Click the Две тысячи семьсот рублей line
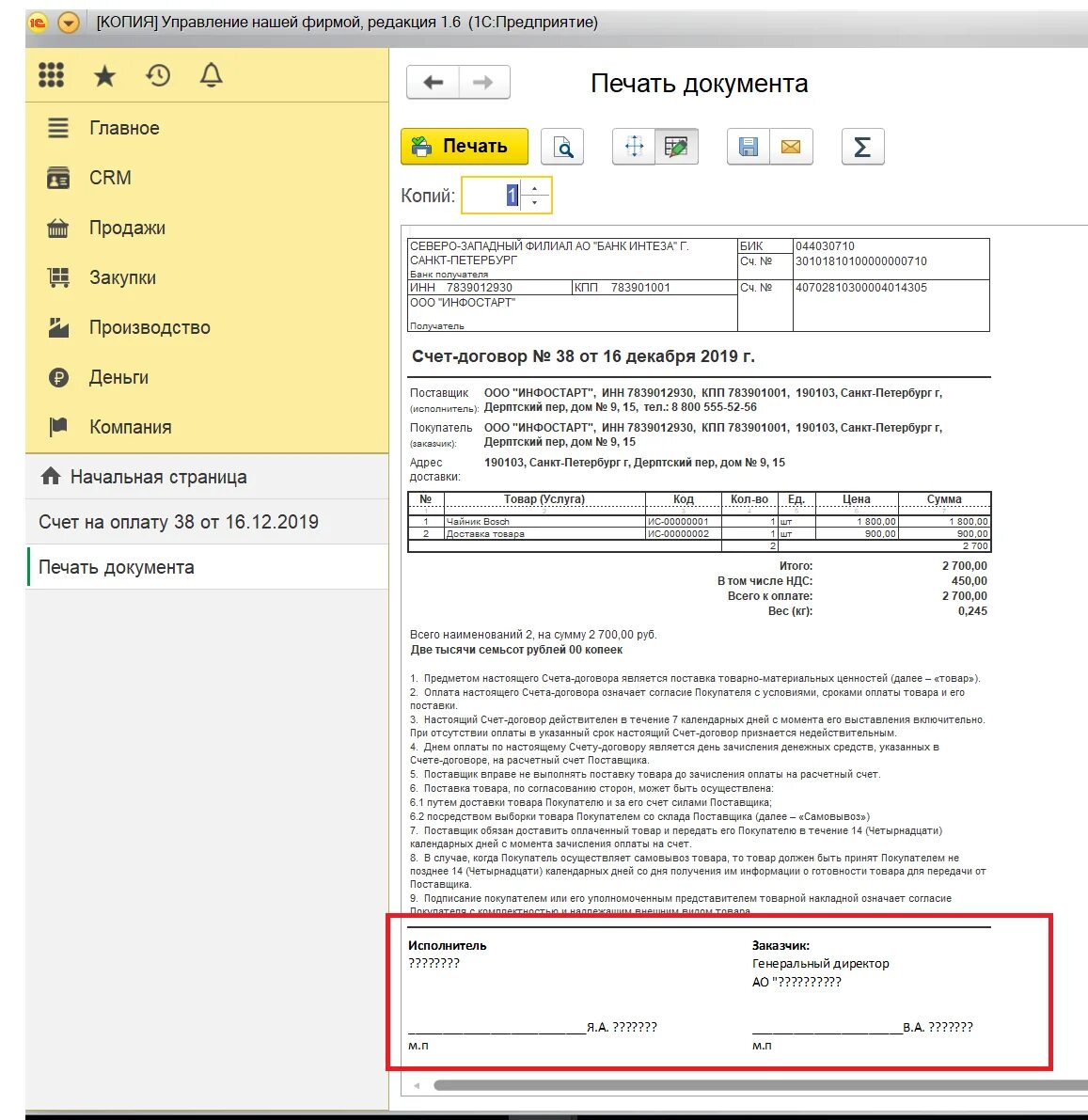 [516, 650]
